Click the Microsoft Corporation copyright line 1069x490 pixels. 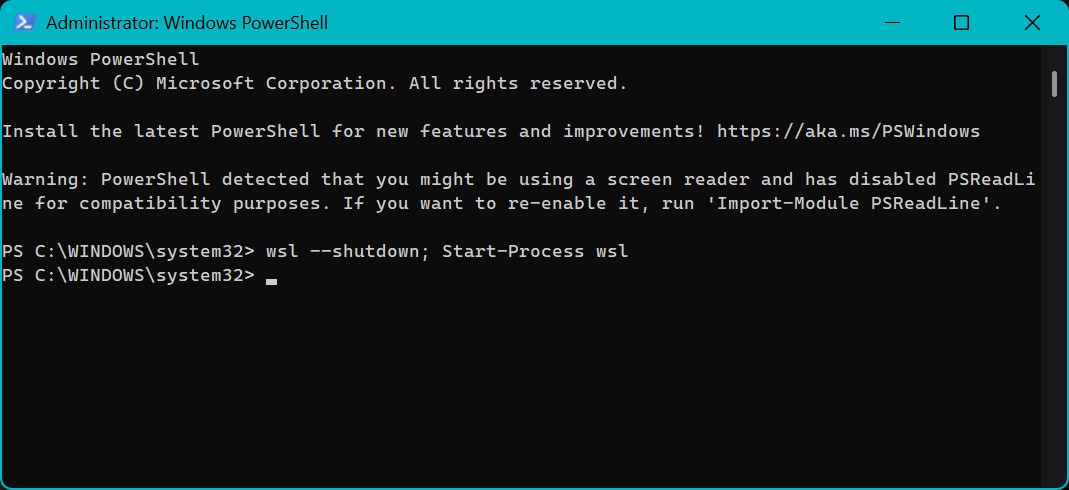[314, 84]
